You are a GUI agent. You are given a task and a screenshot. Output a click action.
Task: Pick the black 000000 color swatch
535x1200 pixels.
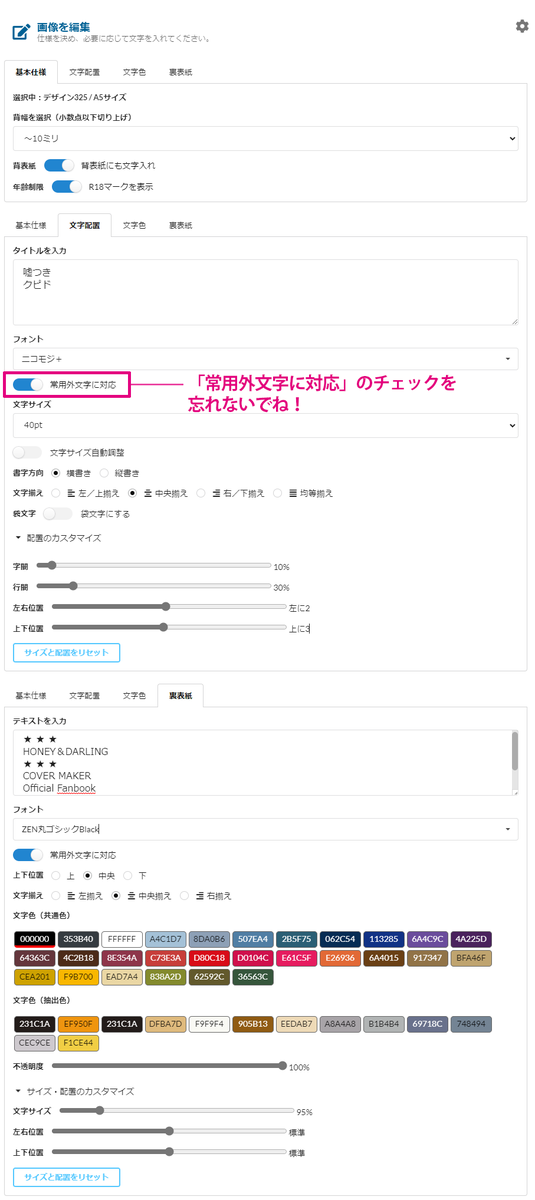[34, 939]
